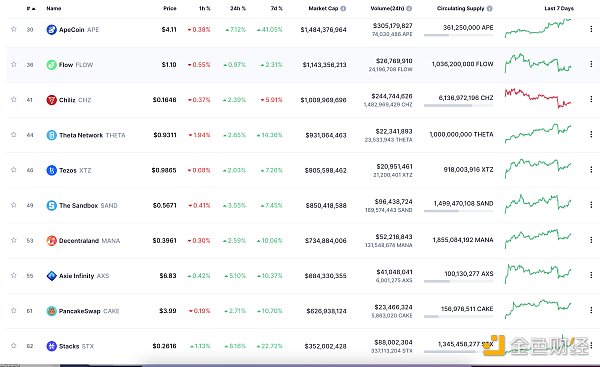Viewport: 600px width, 367px height.
Task: Click the PancakeSwap logo icon
Action: click(51, 311)
